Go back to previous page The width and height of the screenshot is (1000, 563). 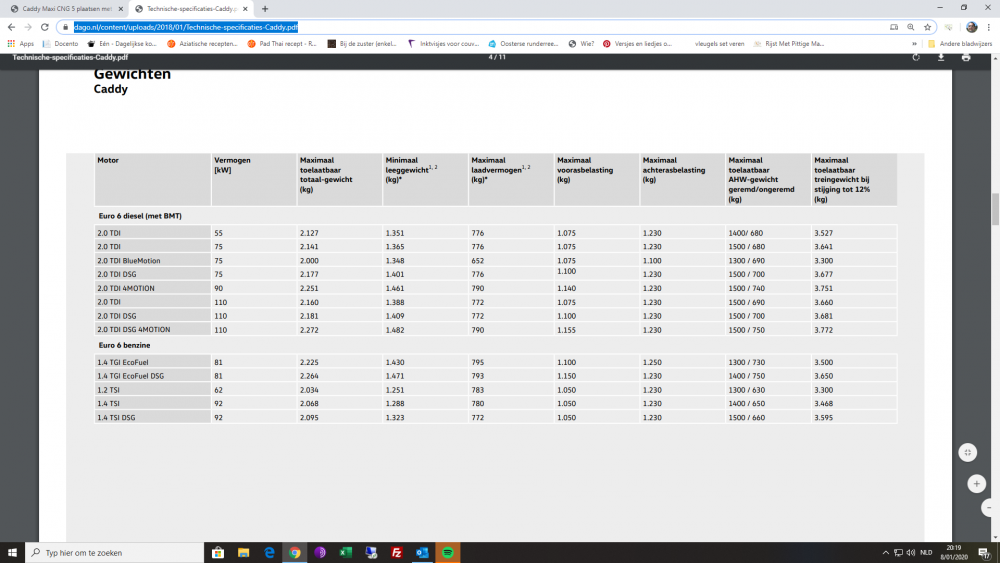pyautogui.click(x=11, y=27)
